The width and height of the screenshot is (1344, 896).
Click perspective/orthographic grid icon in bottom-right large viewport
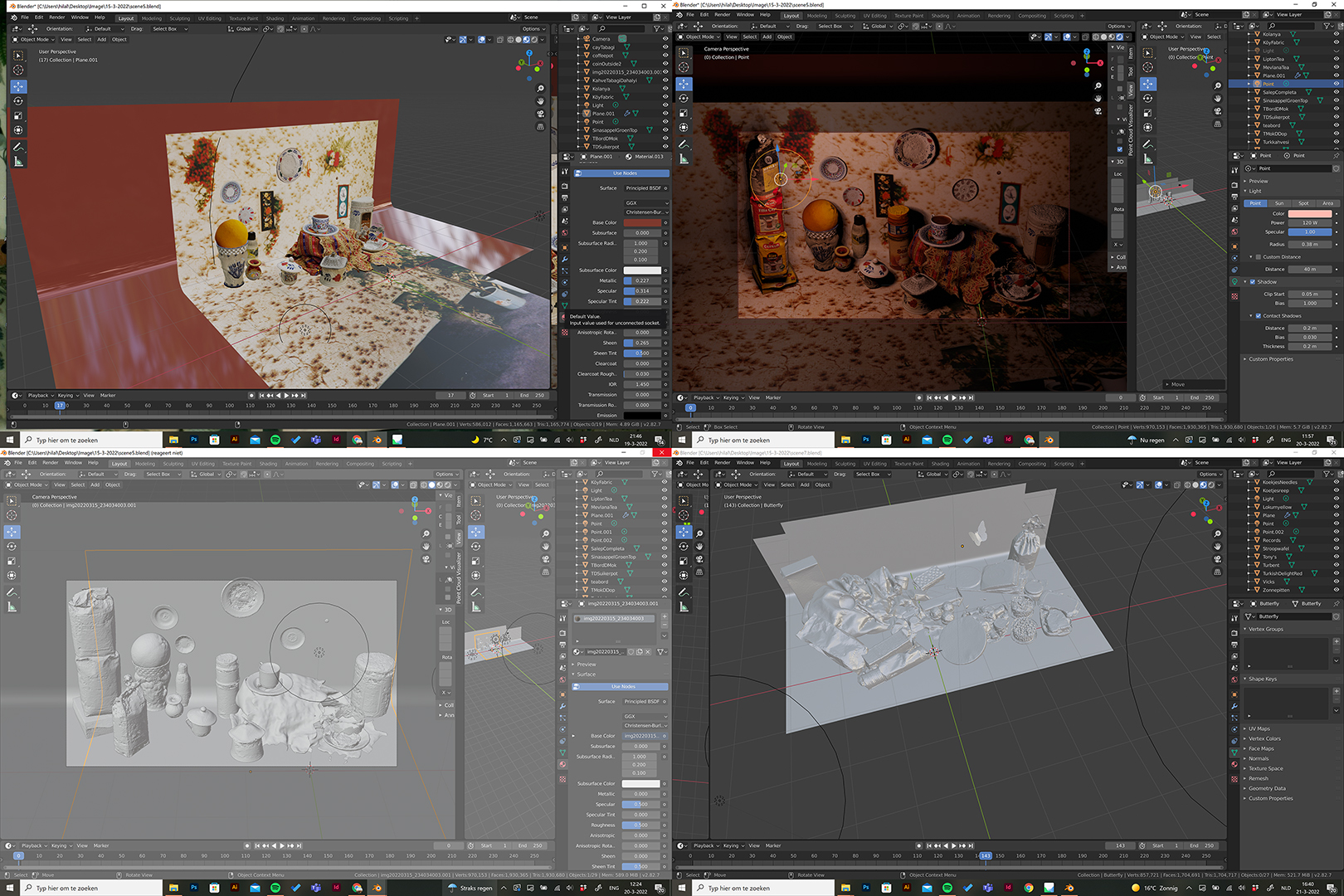[x=1217, y=571]
